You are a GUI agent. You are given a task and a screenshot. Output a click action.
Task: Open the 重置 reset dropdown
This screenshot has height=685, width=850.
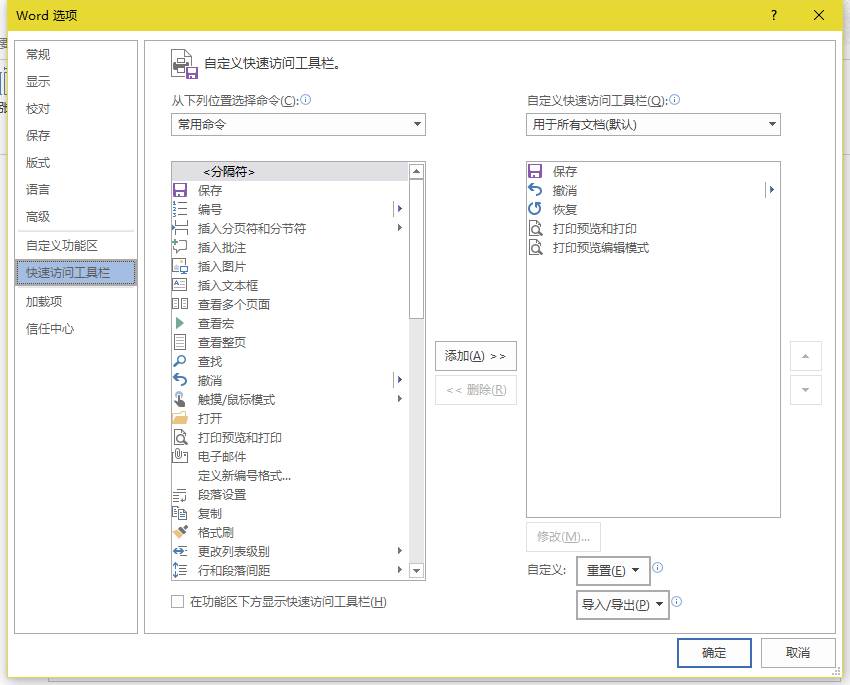coord(614,570)
